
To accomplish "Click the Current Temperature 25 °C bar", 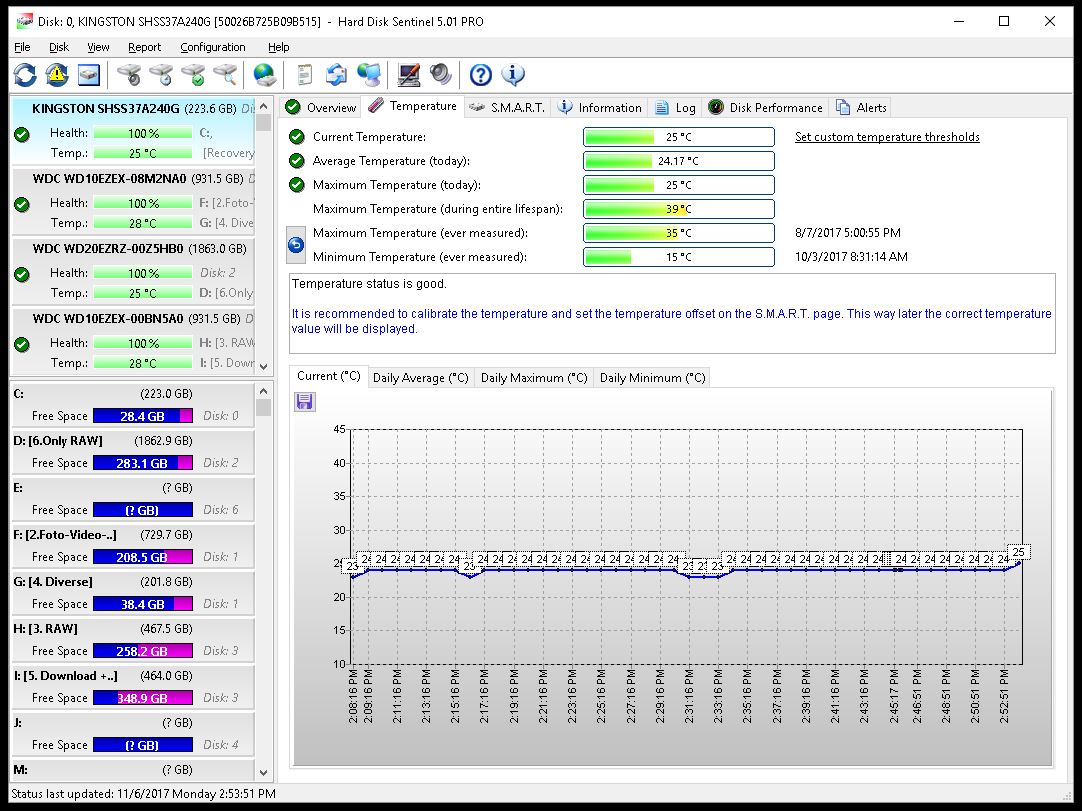I will [678, 137].
